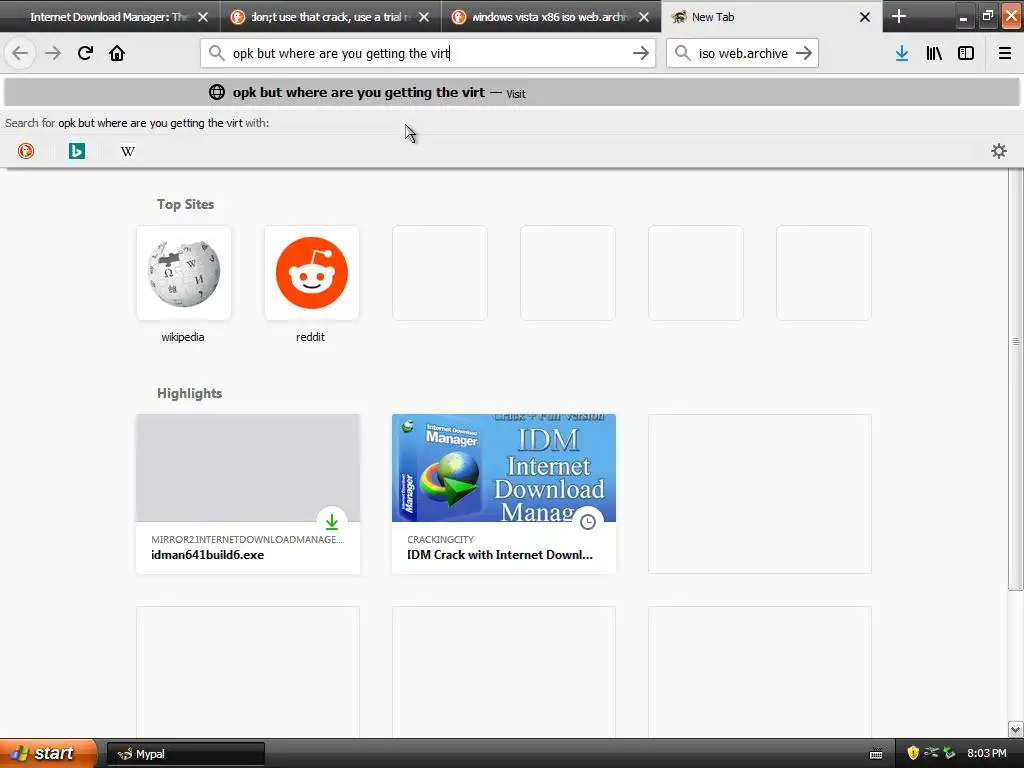Close the New Tab tab
The image size is (1024, 768).
(x=865, y=17)
